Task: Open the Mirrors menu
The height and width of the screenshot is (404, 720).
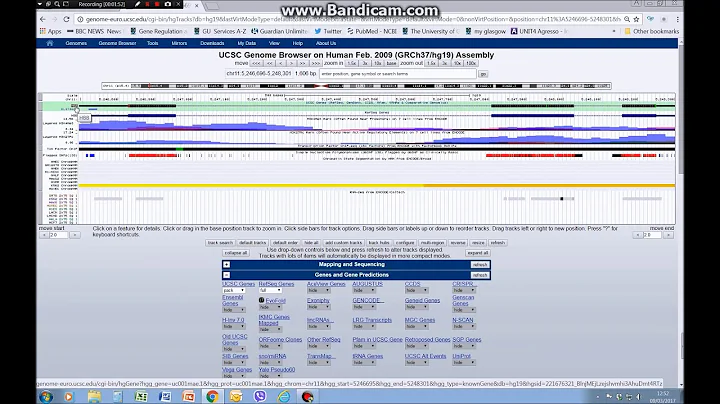Action: tap(179, 43)
